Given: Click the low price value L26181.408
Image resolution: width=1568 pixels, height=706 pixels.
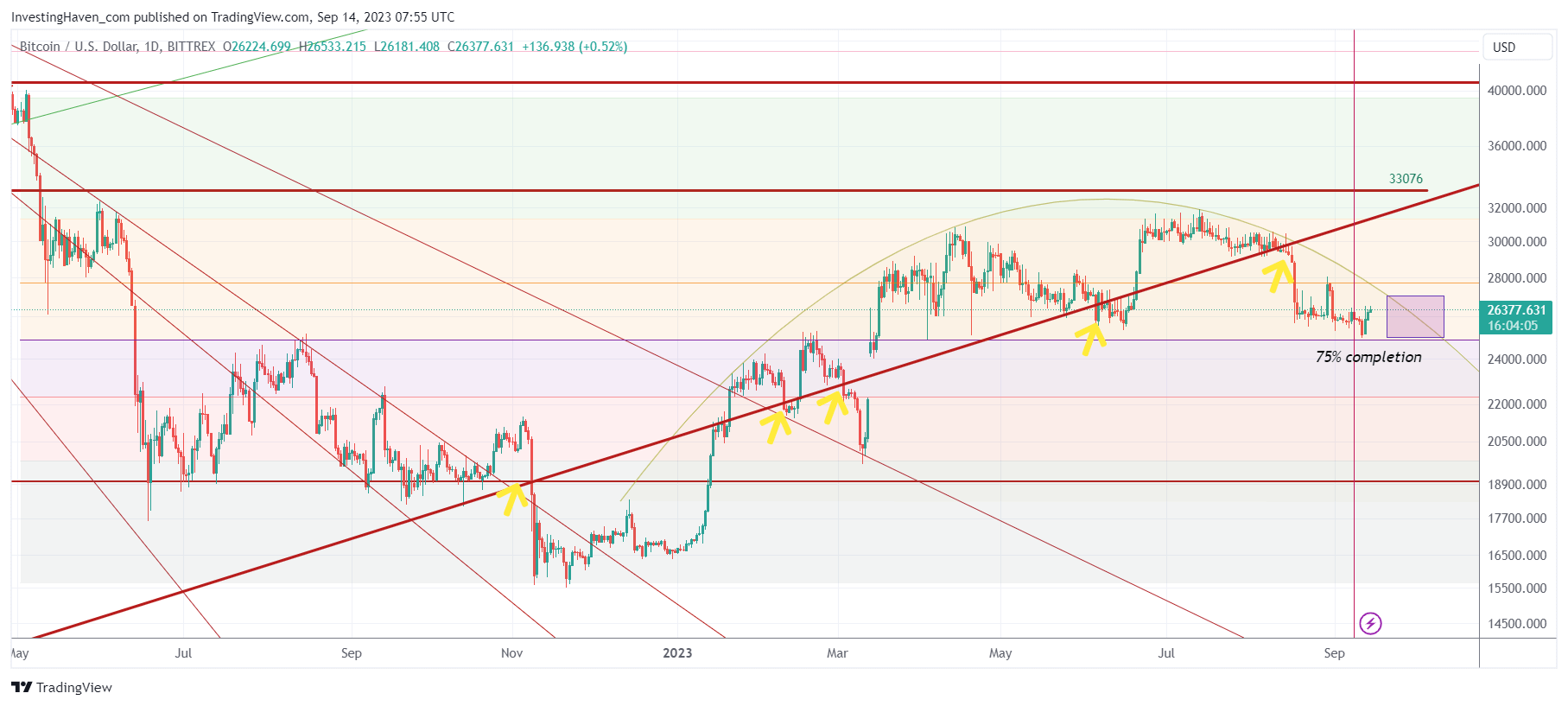Looking at the screenshot, I should pyautogui.click(x=407, y=47).
